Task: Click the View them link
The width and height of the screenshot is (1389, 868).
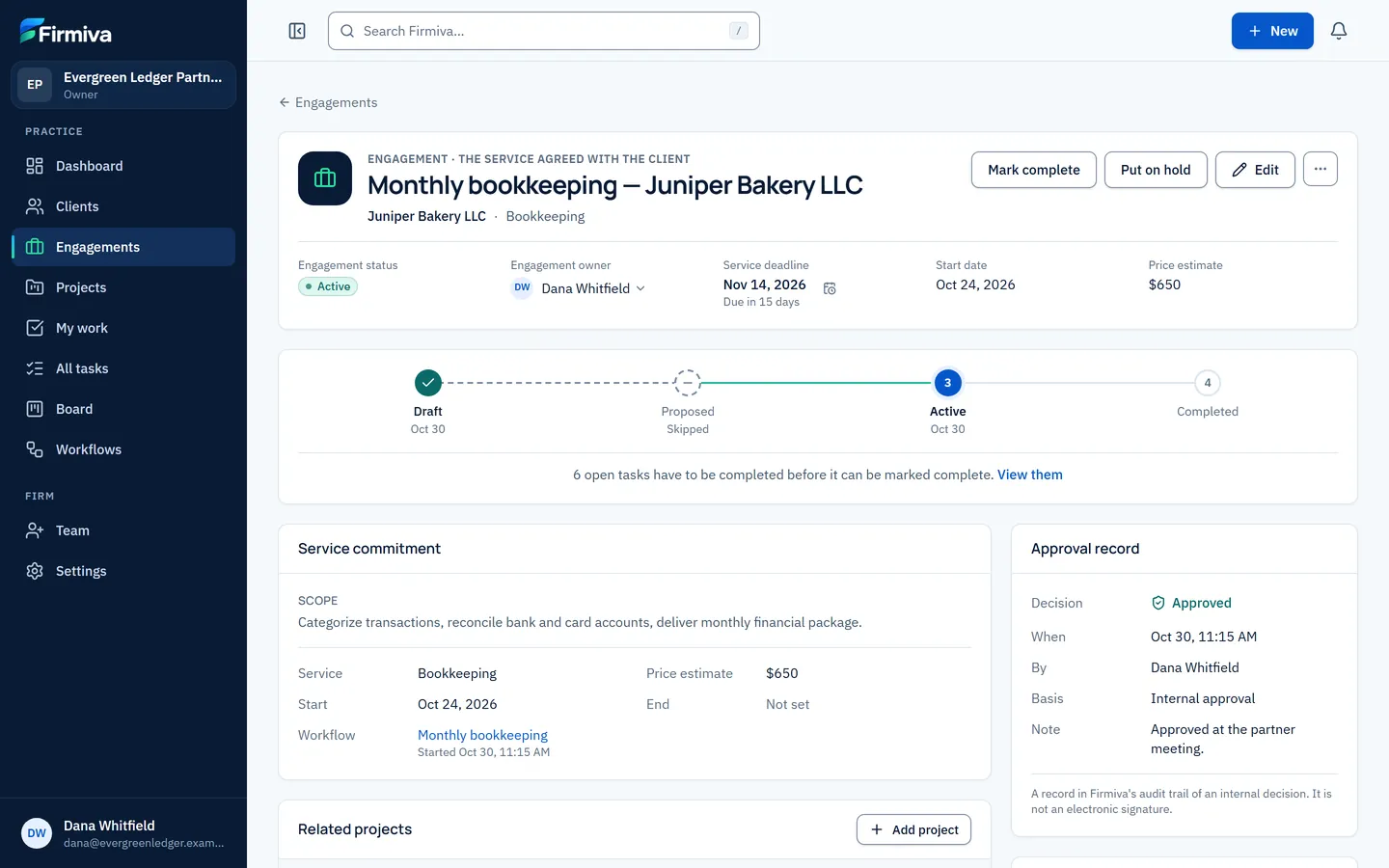Action: (1030, 475)
